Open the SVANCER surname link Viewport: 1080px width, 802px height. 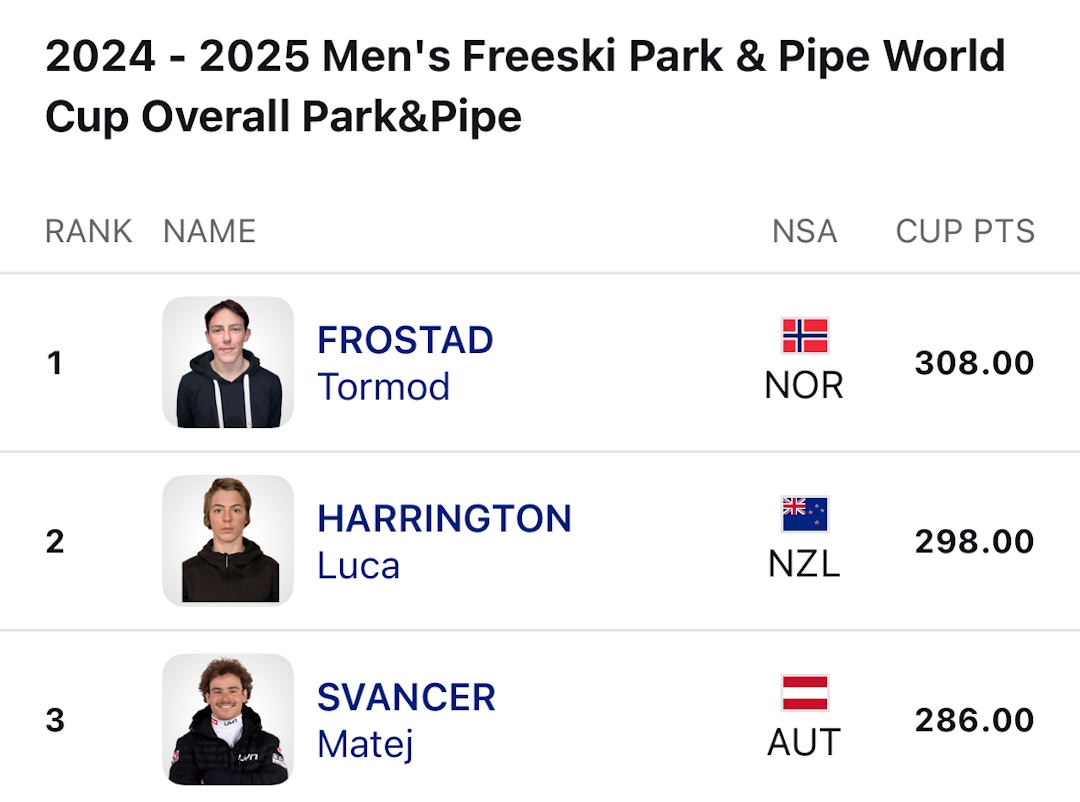(406, 697)
